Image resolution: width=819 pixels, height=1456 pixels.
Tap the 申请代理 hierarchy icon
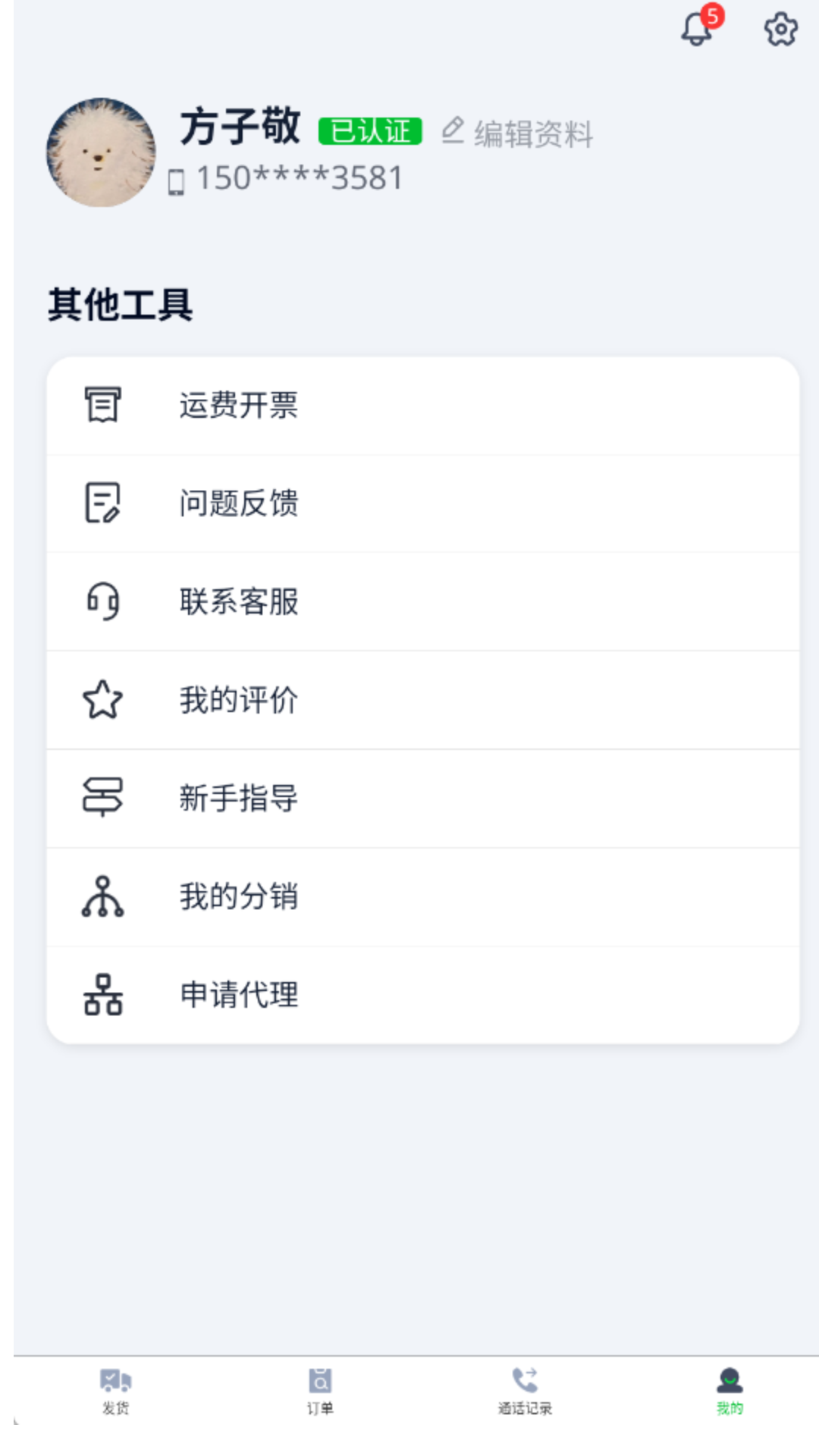click(x=102, y=994)
